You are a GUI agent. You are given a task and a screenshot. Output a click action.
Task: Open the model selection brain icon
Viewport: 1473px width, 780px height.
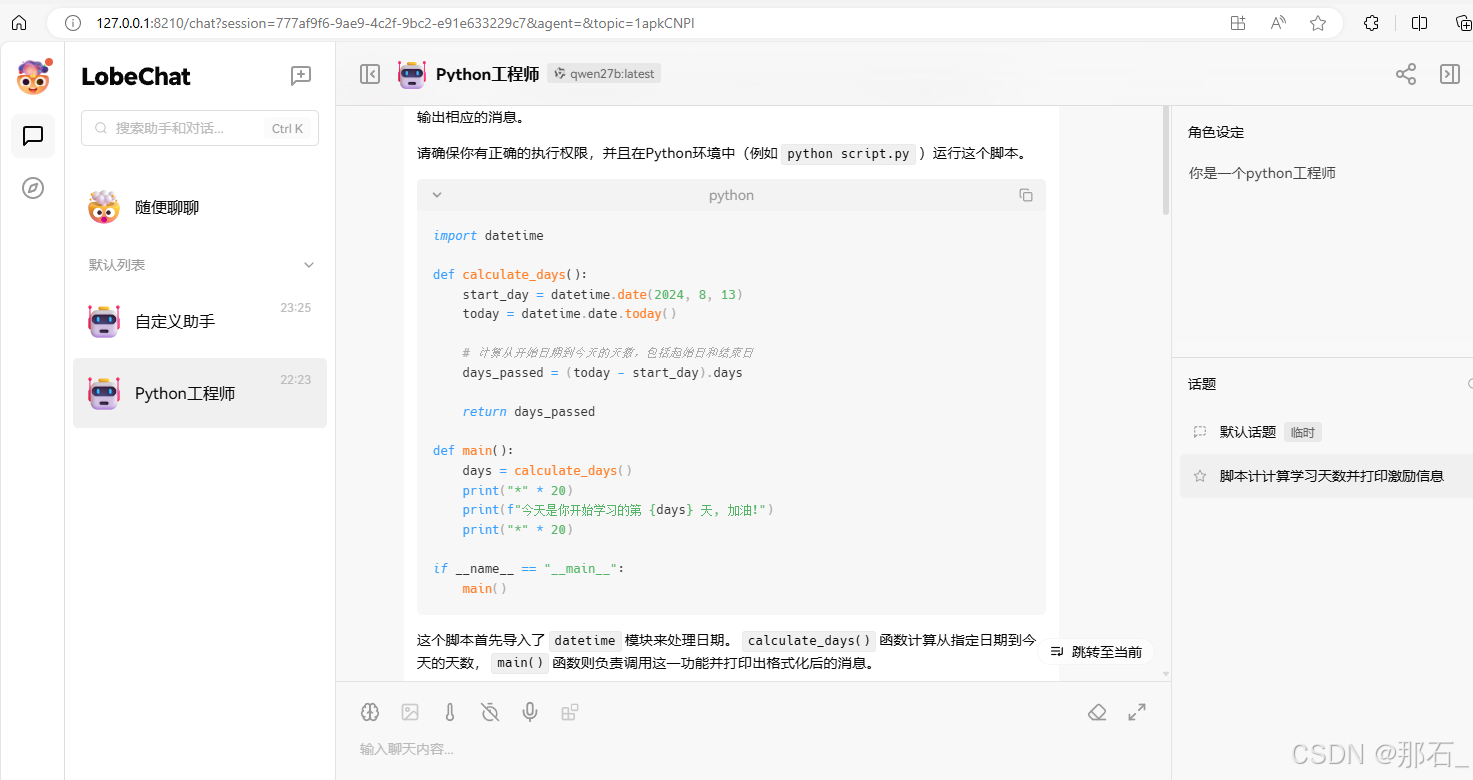370,712
